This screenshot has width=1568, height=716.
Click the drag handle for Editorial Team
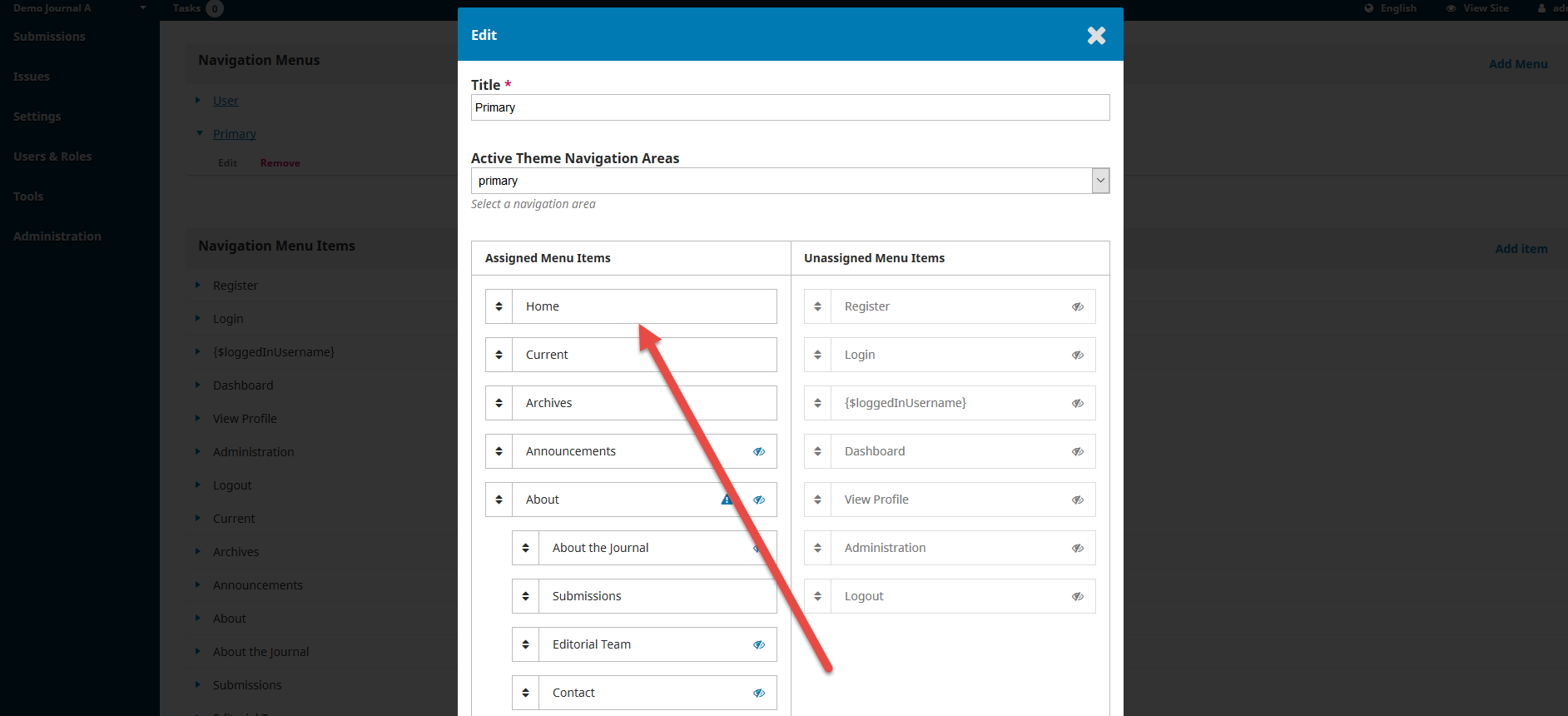(x=526, y=644)
